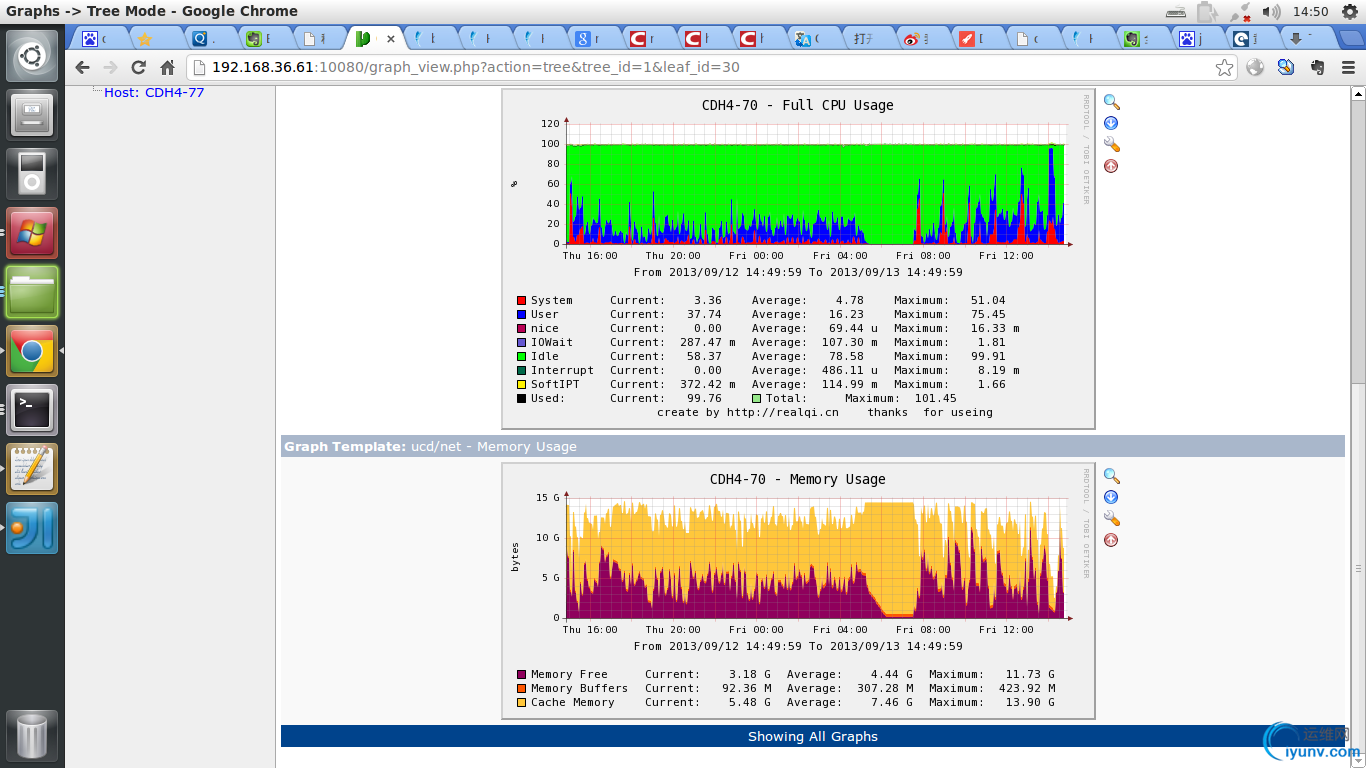Image resolution: width=1366 pixels, height=768 pixels.
Task: Bookmark this page with the star
Action: (x=1224, y=67)
